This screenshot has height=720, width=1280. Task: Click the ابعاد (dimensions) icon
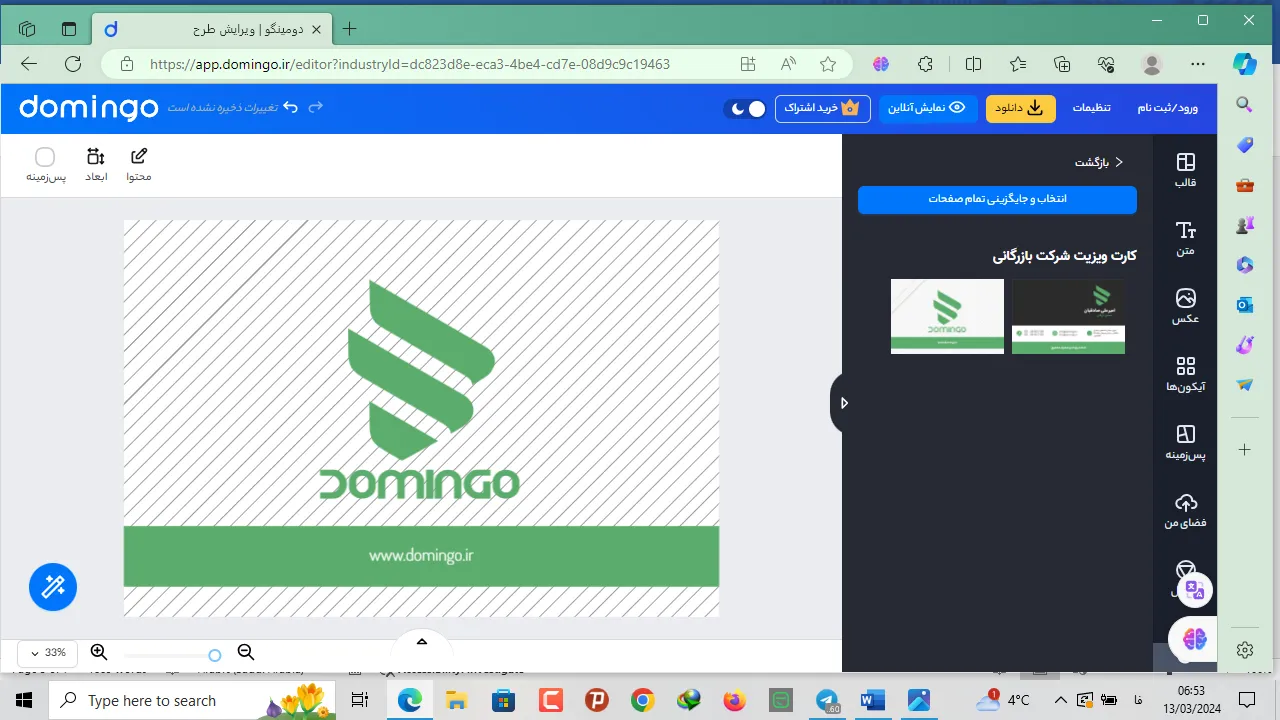coord(96,165)
